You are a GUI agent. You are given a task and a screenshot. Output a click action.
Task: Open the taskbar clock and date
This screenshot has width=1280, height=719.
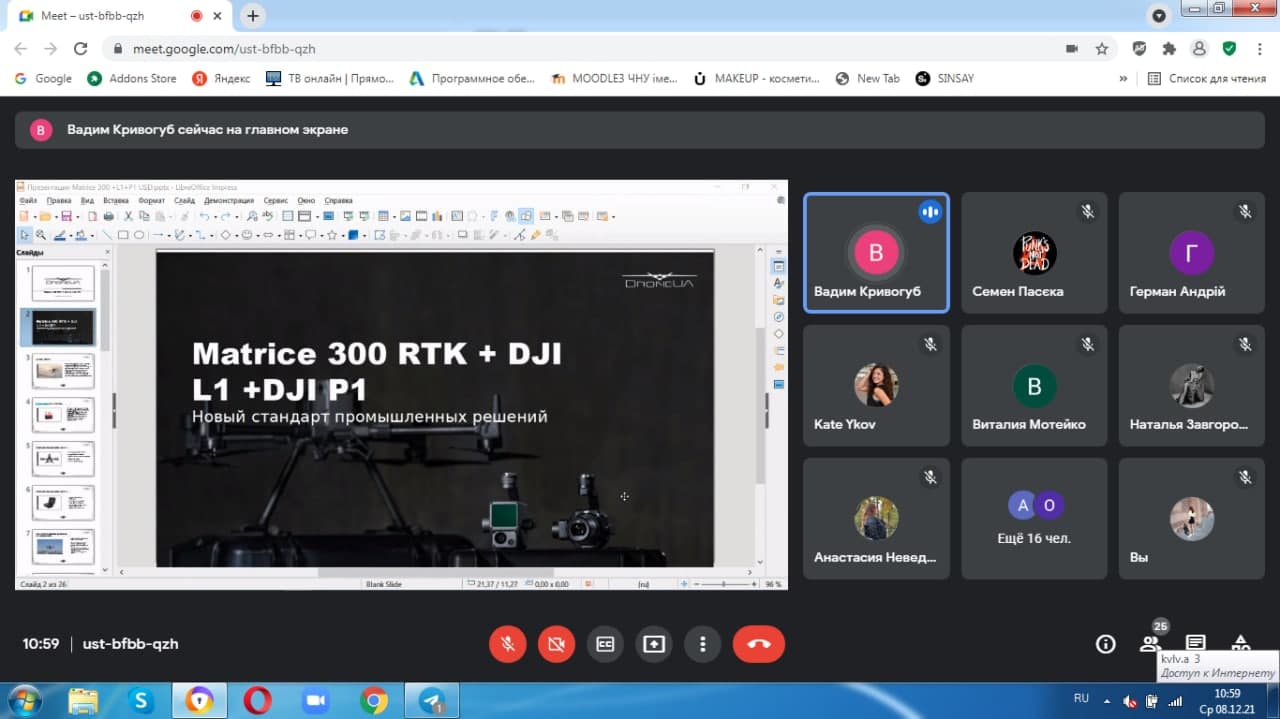[x=1227, y=700]
